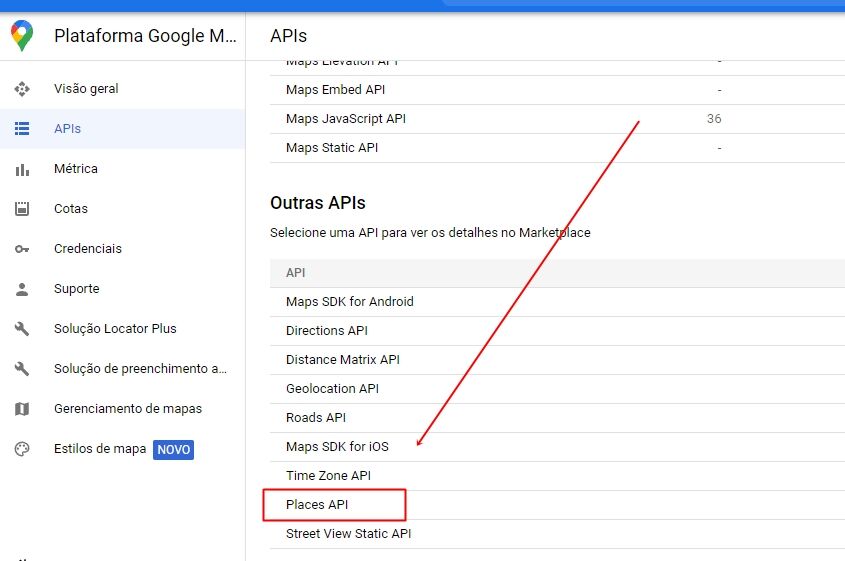The height and width of the screenshot is (561, 845).
Task: Click the Credenciais key icon
Action: point(22,249)
